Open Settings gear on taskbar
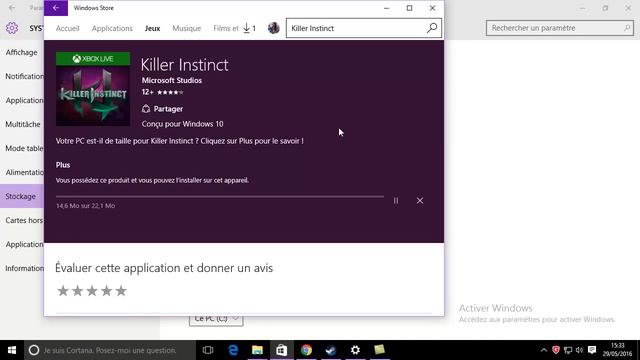 pyautogui.click(x=355, y=350)
